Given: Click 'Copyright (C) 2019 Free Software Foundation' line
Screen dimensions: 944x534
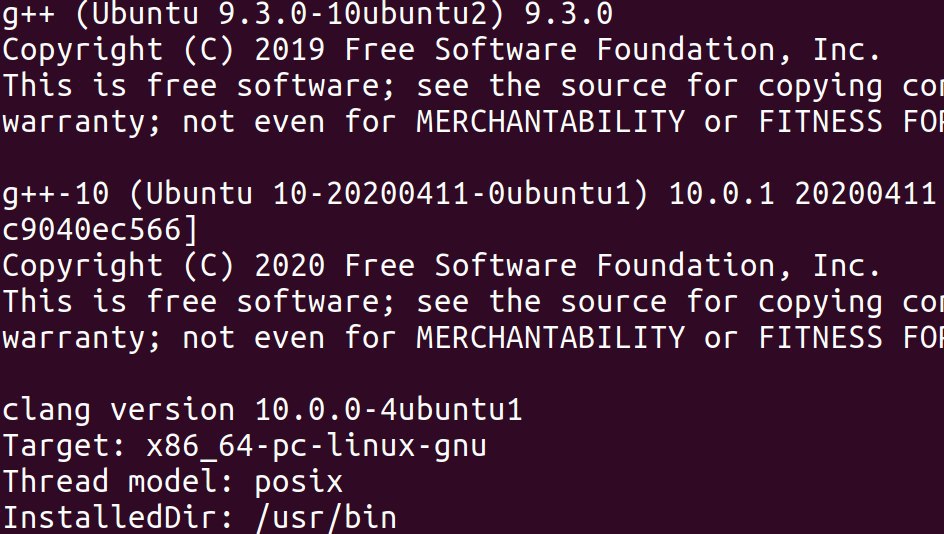Looking at the screenshot, I should click(x=442, y=50).
